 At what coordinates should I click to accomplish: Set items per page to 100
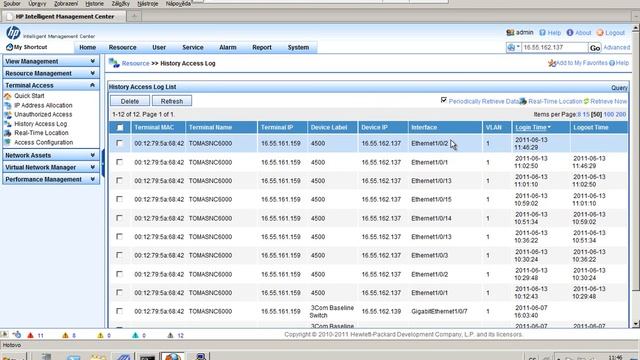(x=609, y=115)
